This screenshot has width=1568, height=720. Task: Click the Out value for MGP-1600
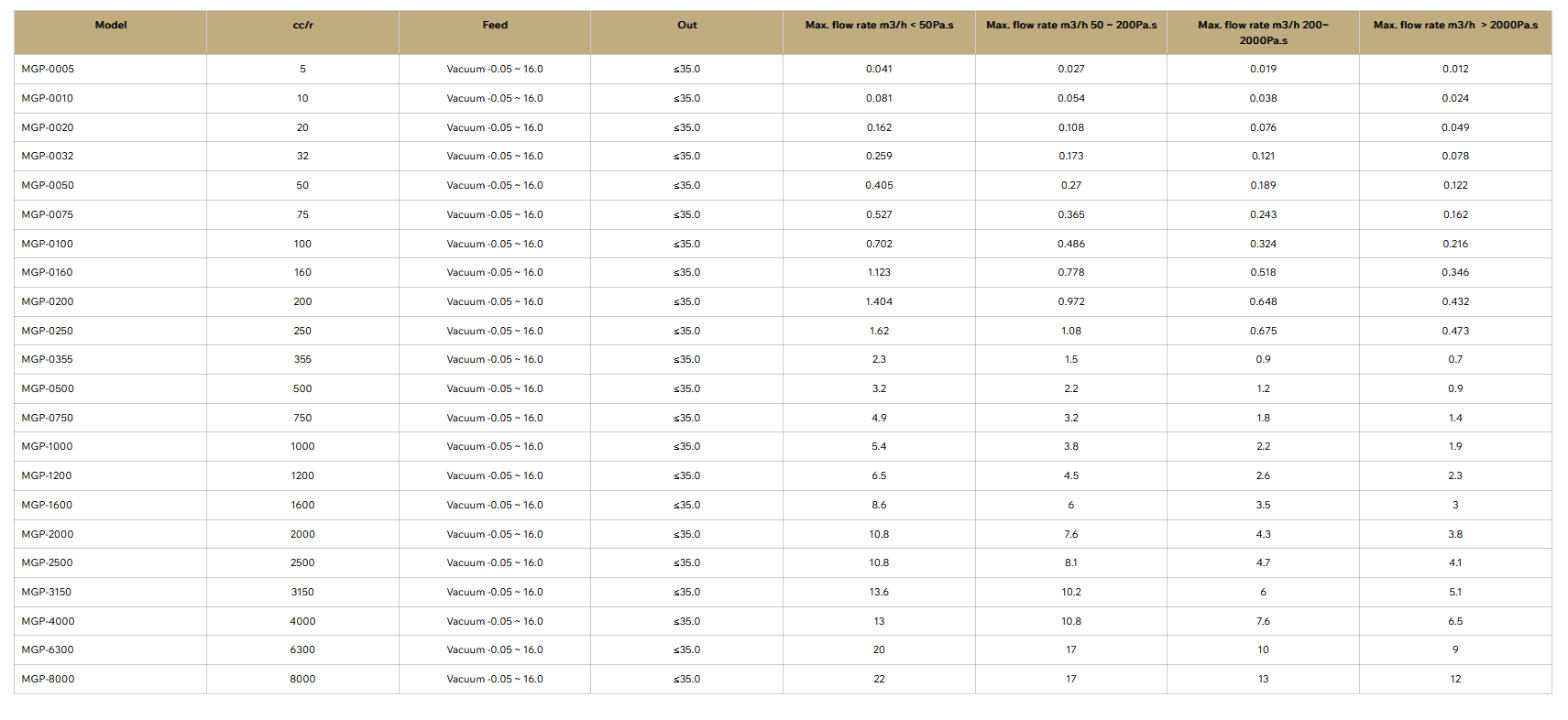[x=686, y=505]
